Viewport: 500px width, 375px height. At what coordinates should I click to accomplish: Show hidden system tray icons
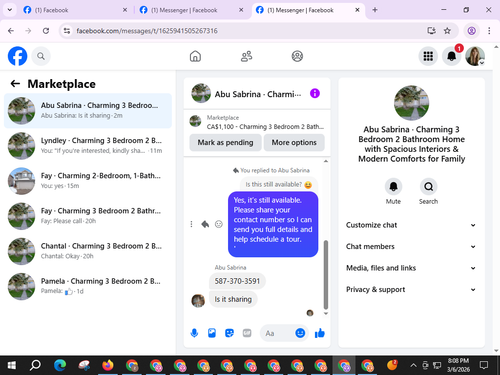pos(413,365)
